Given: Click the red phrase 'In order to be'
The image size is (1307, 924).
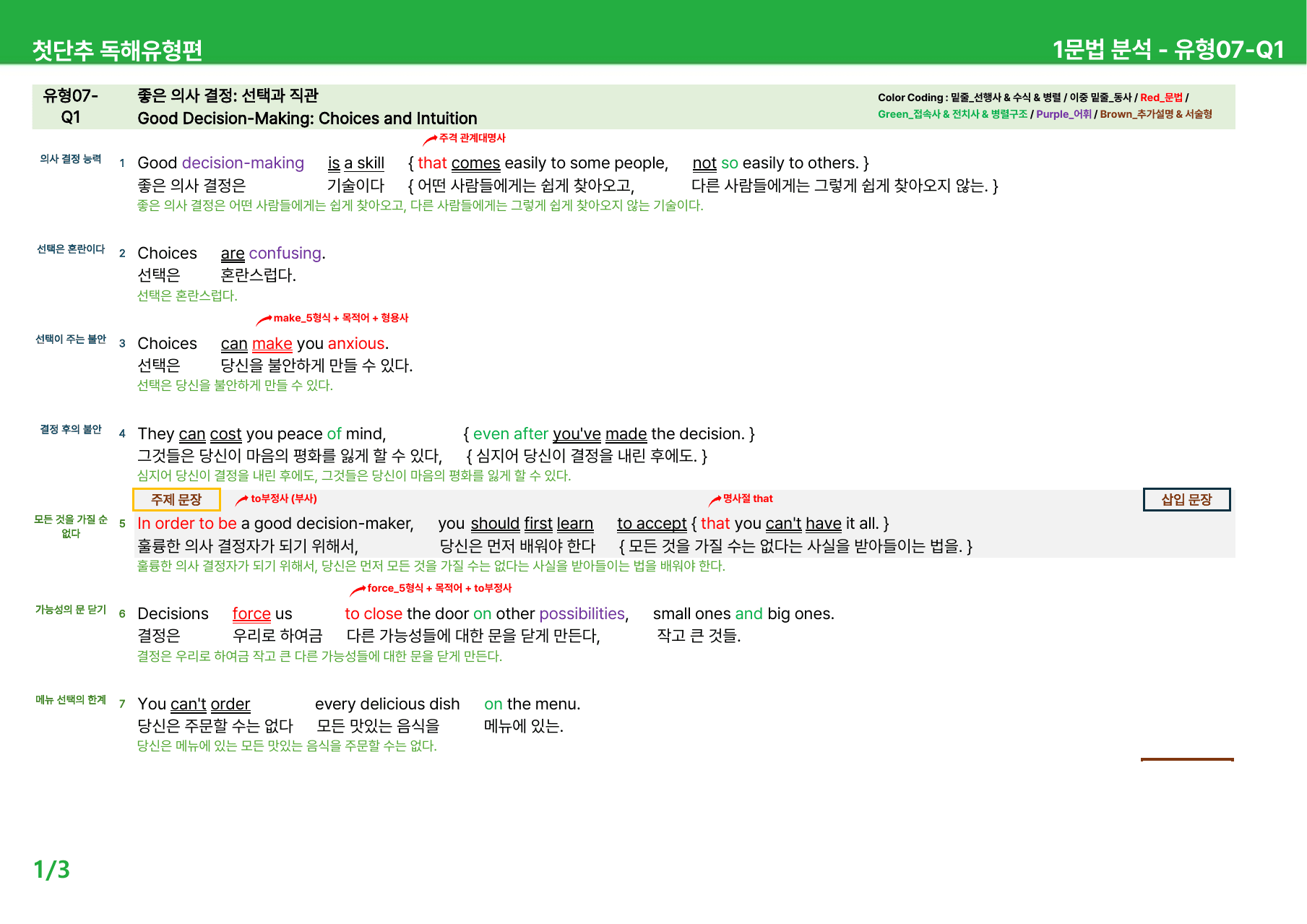Looking at the screenshot, I should [187, 524].
